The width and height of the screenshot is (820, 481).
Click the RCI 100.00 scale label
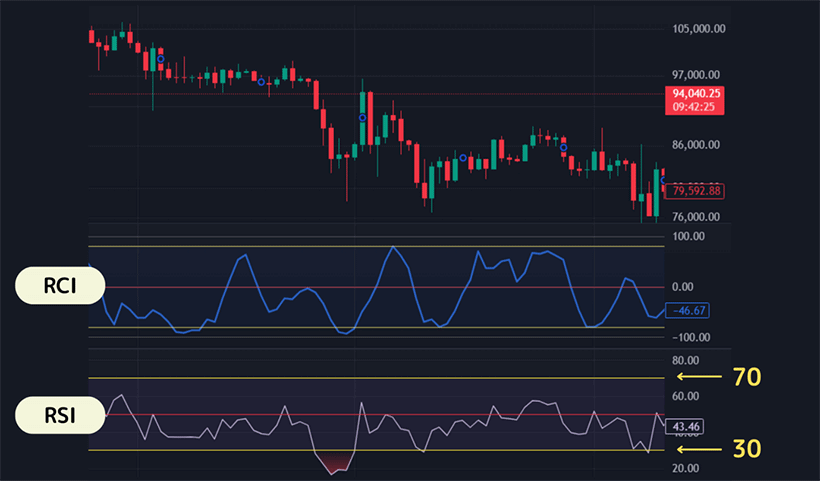tap(691, 237)
